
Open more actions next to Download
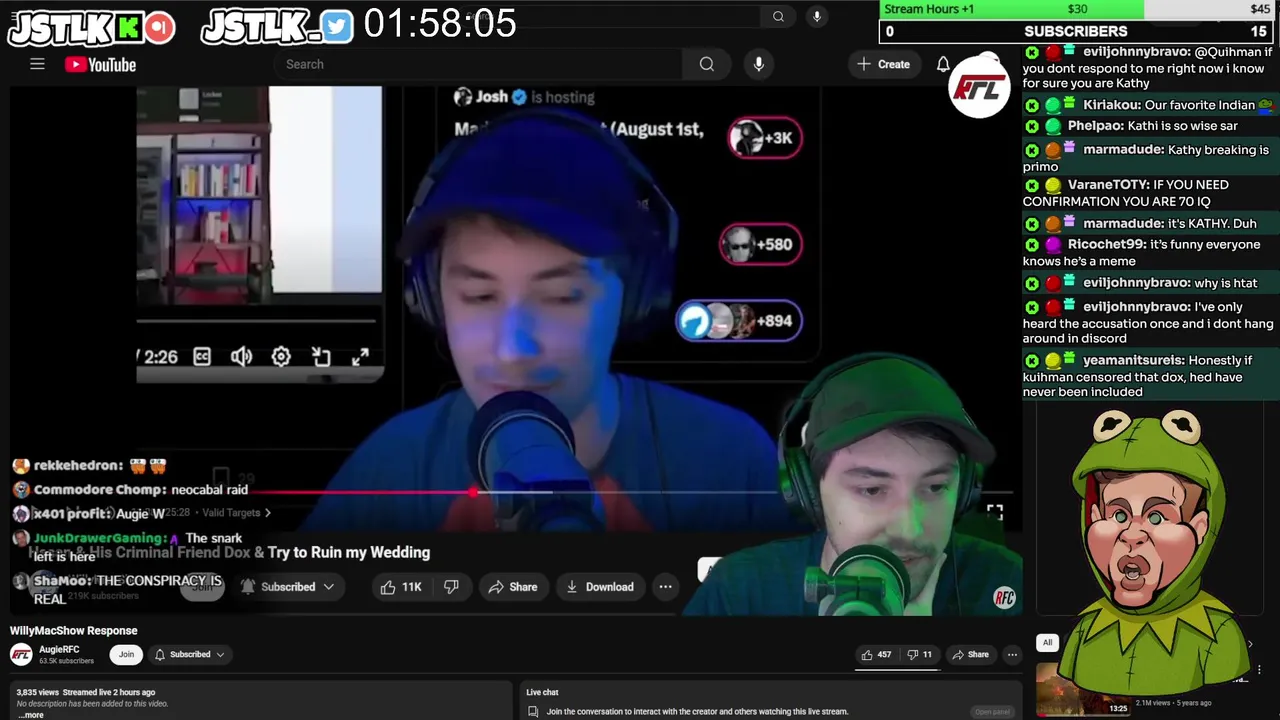[665, 587]
